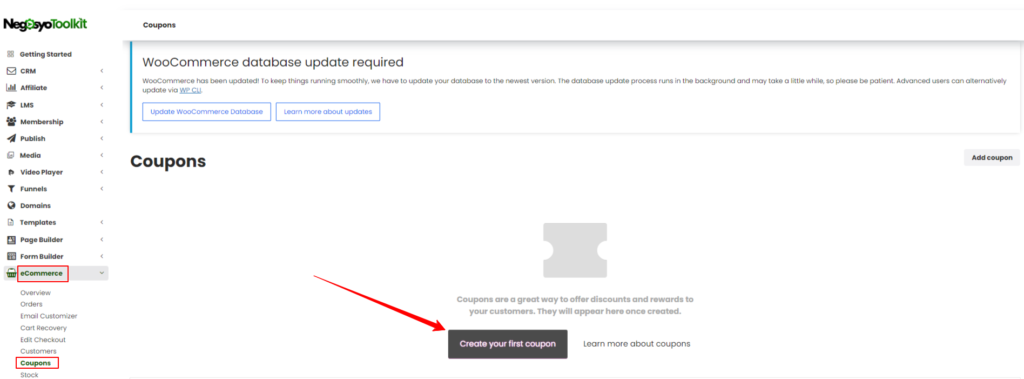The height and width of the screenshot is (379, 1024).
Task: Open the Edit Checkout submenu item
Action: 43,340
